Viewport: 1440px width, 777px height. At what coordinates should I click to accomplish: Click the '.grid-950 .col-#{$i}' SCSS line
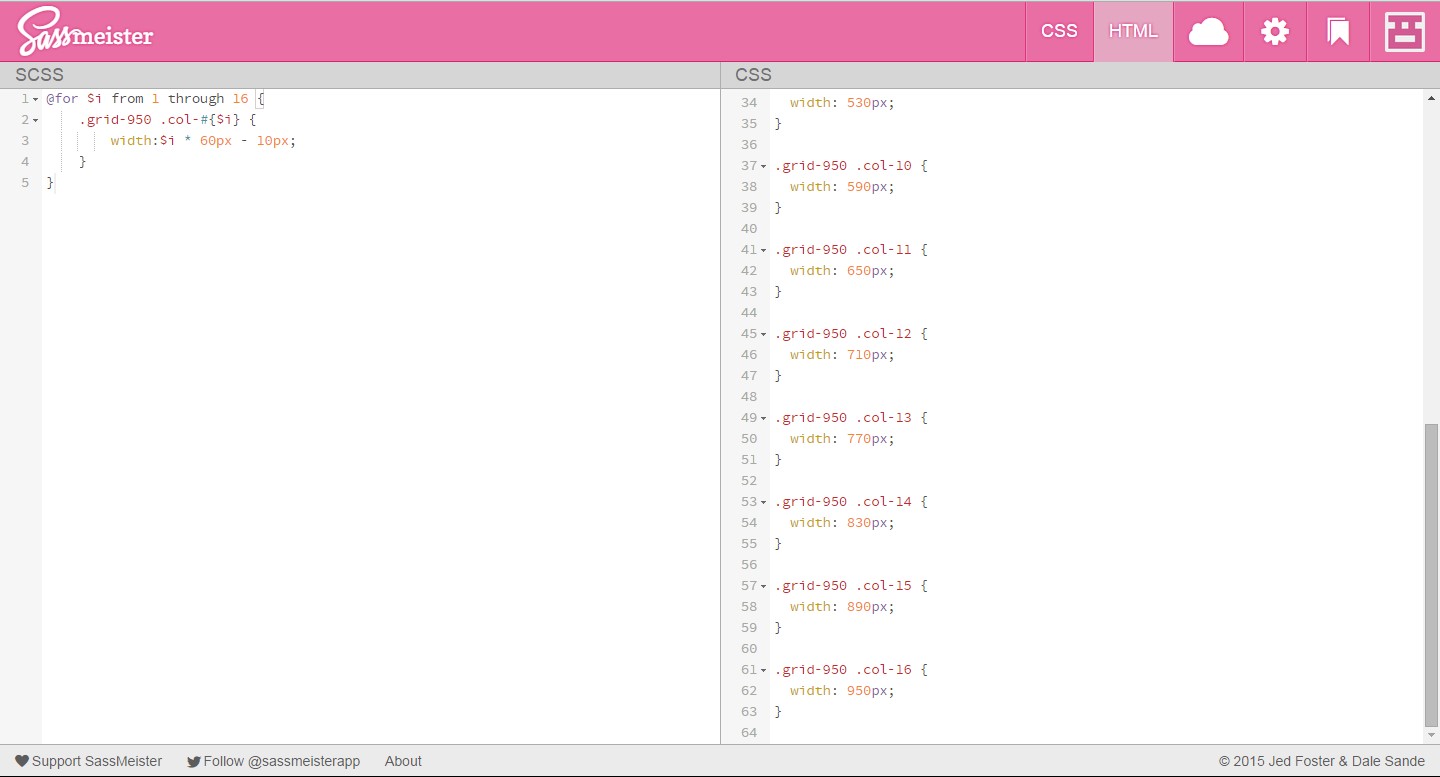pyautogui.click(x=168, y=120)
